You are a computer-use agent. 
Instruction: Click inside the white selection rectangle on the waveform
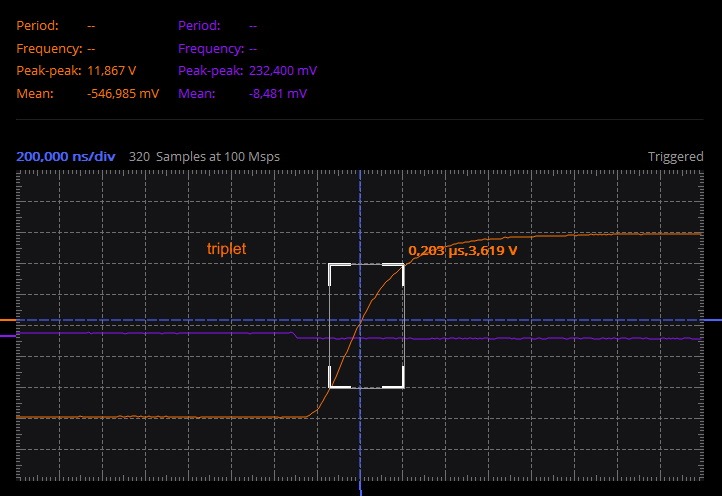pos(366,326)
